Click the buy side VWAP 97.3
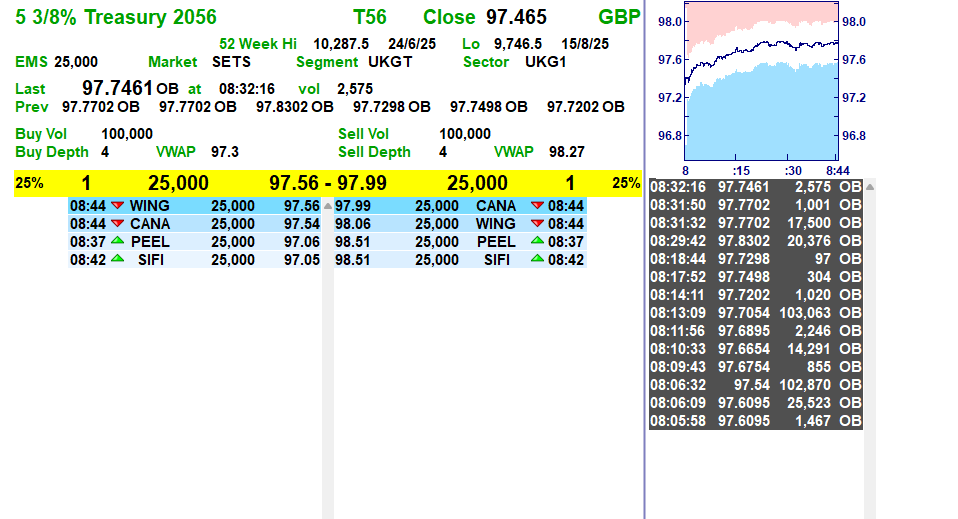Image resolution: width=958 pixels, height=519 pixels. click(x=225, y=152)
